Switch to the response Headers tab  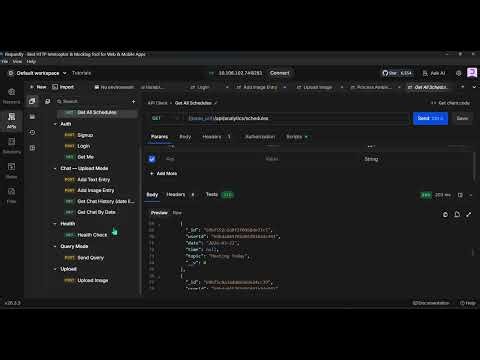180,195
